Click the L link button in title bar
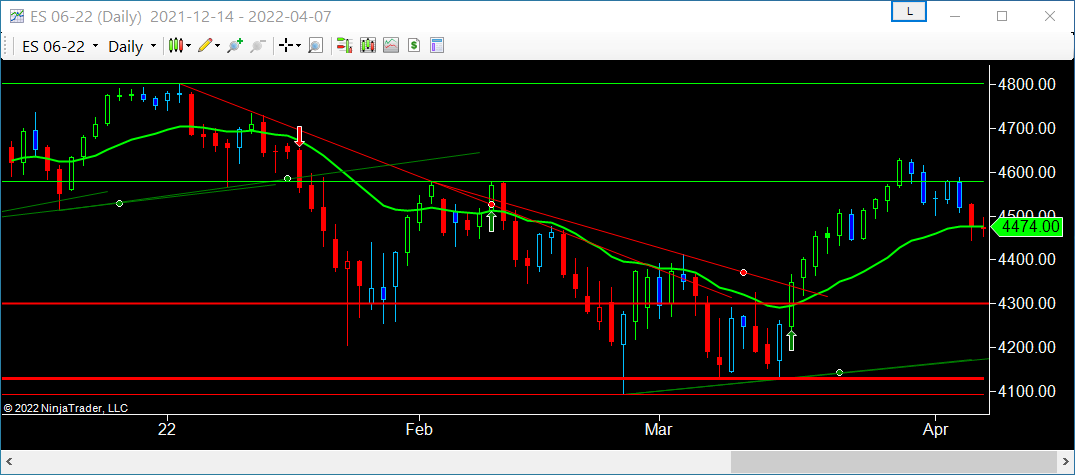This screenshot has height=475, width=1075. click(909, 11)
